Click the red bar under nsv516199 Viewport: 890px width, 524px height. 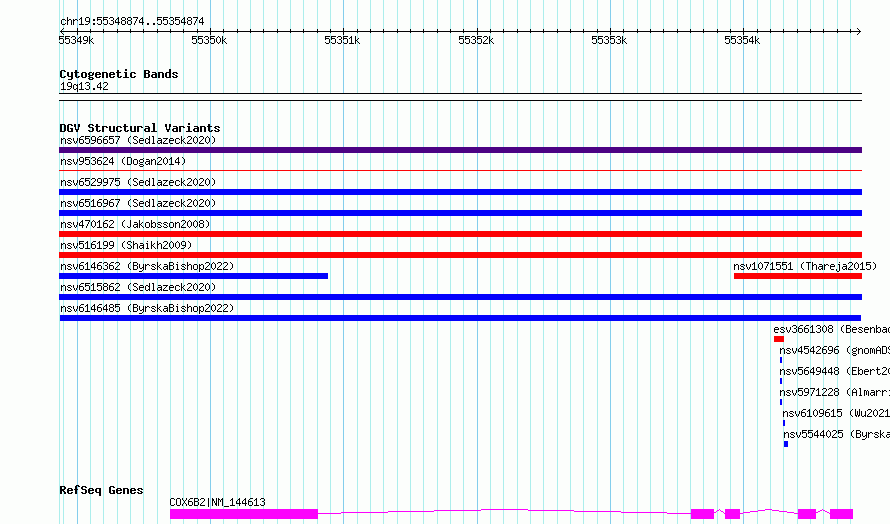click(460, 255)
